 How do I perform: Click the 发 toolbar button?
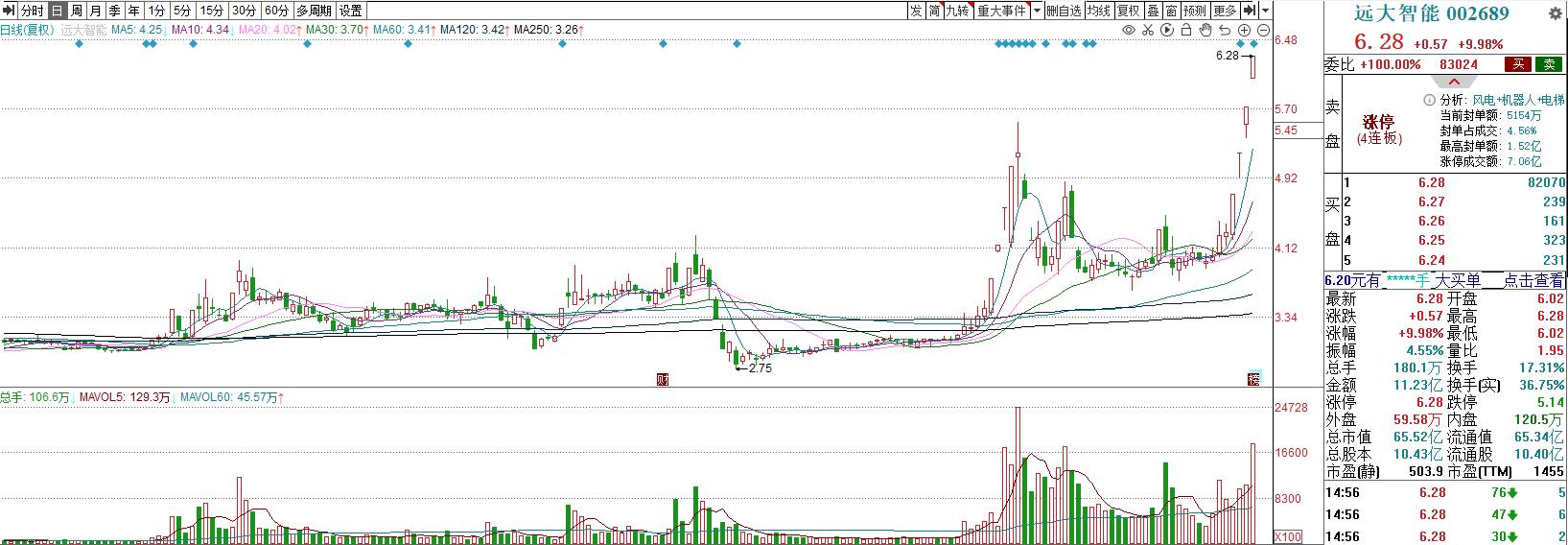coord(916,11)
